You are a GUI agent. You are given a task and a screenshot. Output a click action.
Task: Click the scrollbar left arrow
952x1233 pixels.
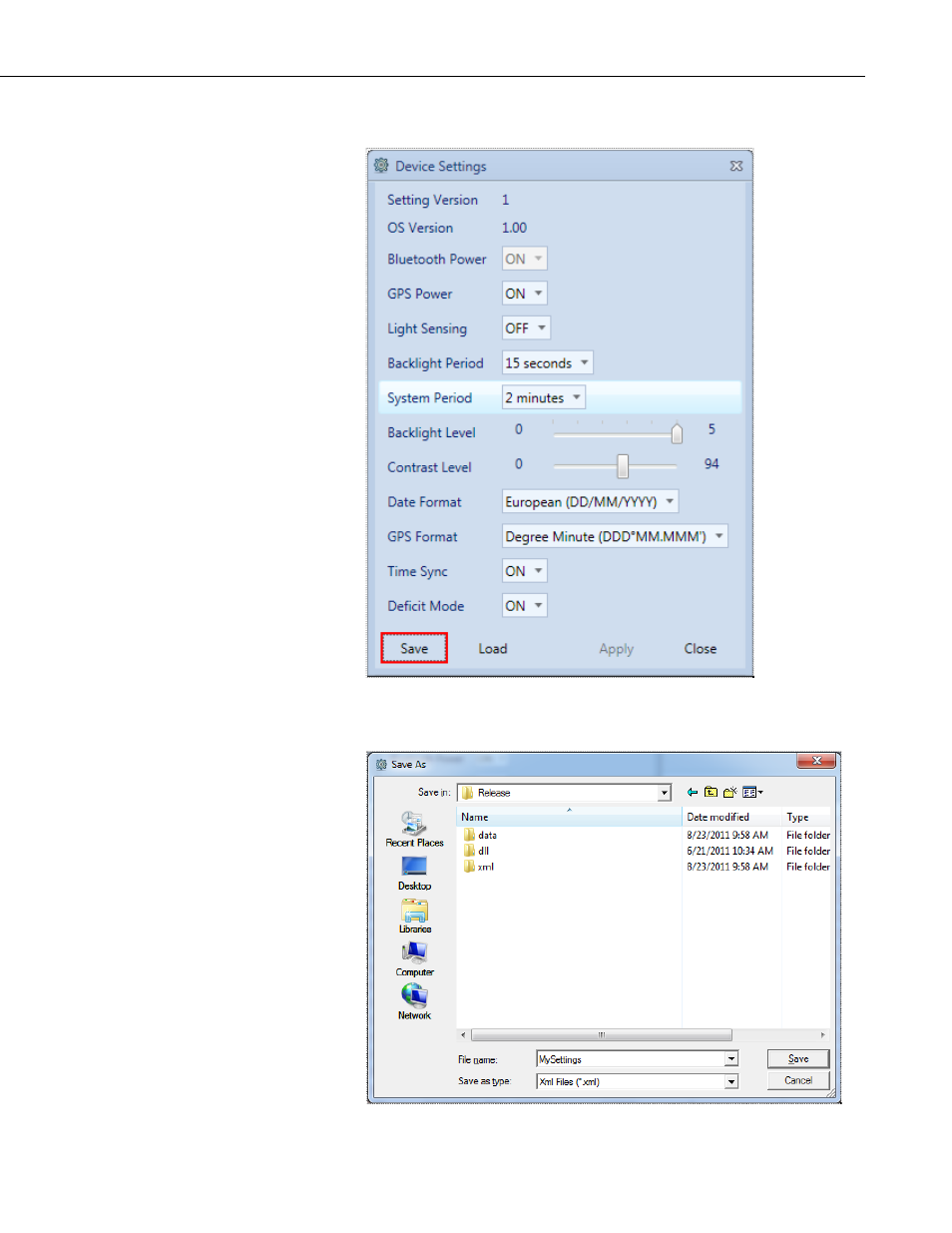(463, 1035)
